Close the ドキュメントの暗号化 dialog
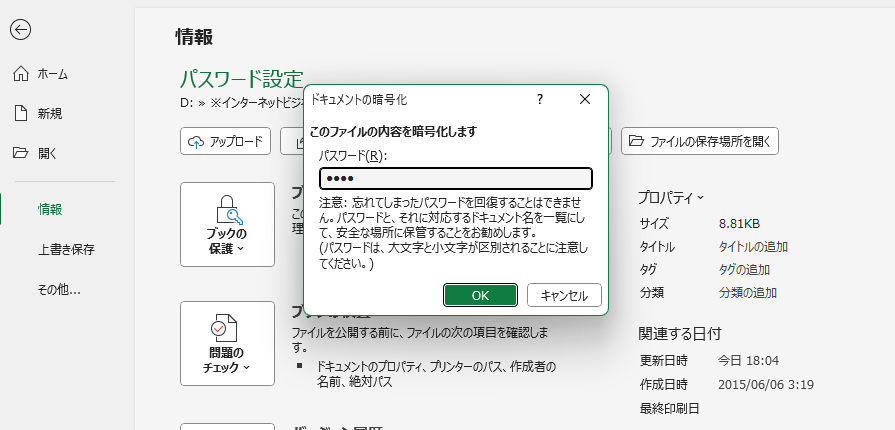The width and height of the screenshot is (895, 430). (585, 99)
